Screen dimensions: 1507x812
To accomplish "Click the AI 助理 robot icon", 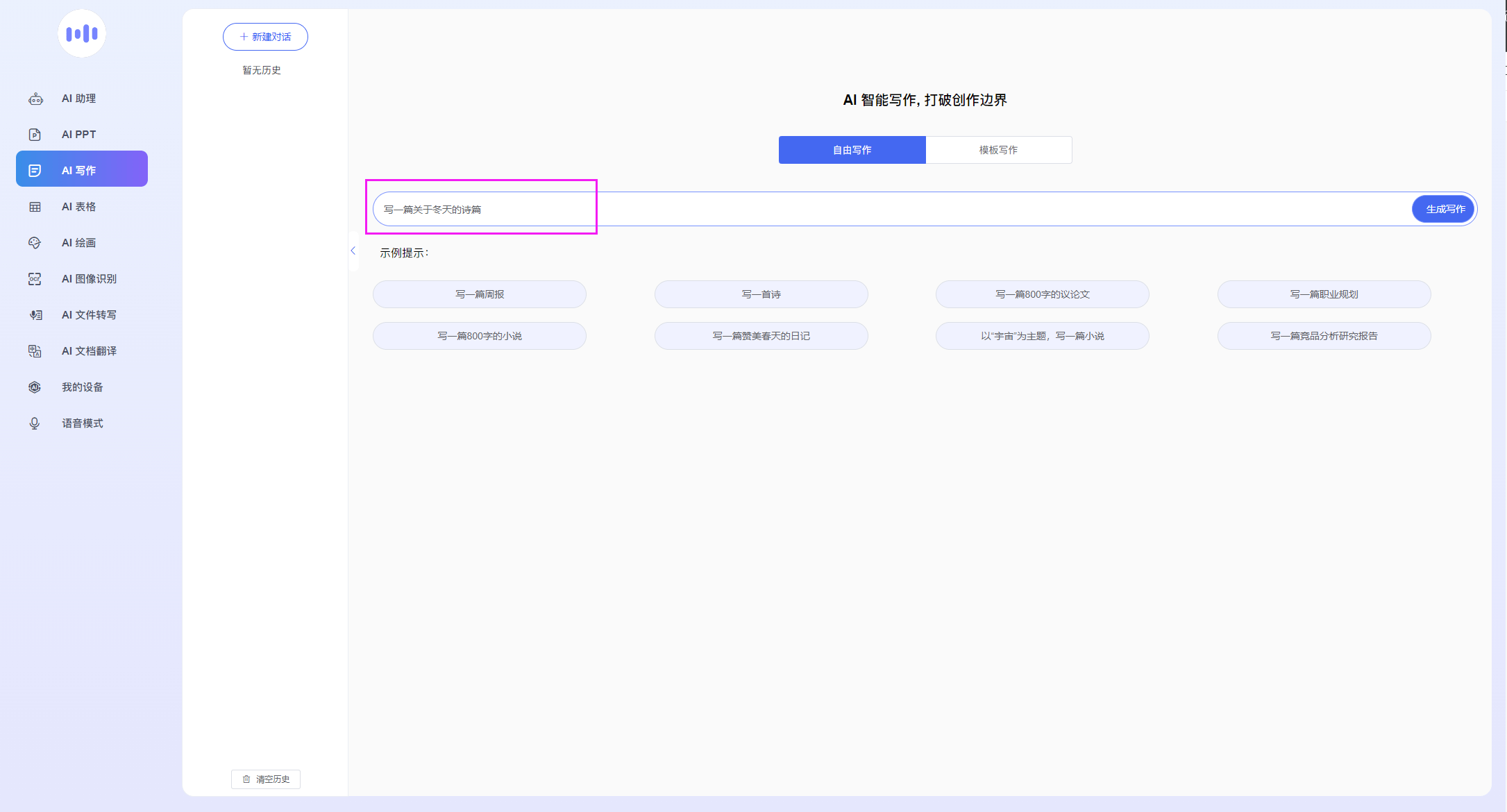I will (x=35, y=99).
